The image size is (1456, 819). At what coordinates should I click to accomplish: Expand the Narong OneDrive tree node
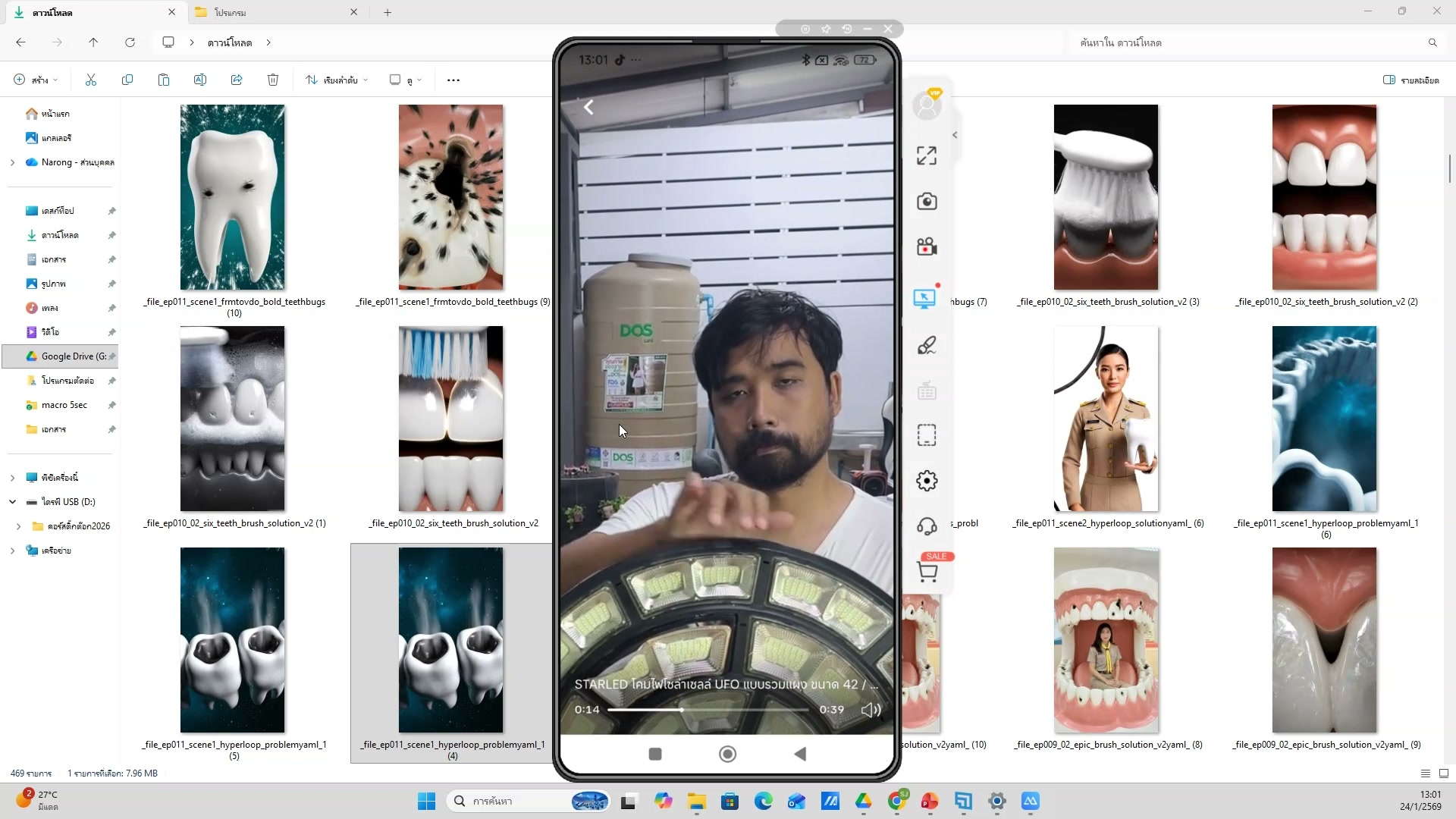pos(12,162)
